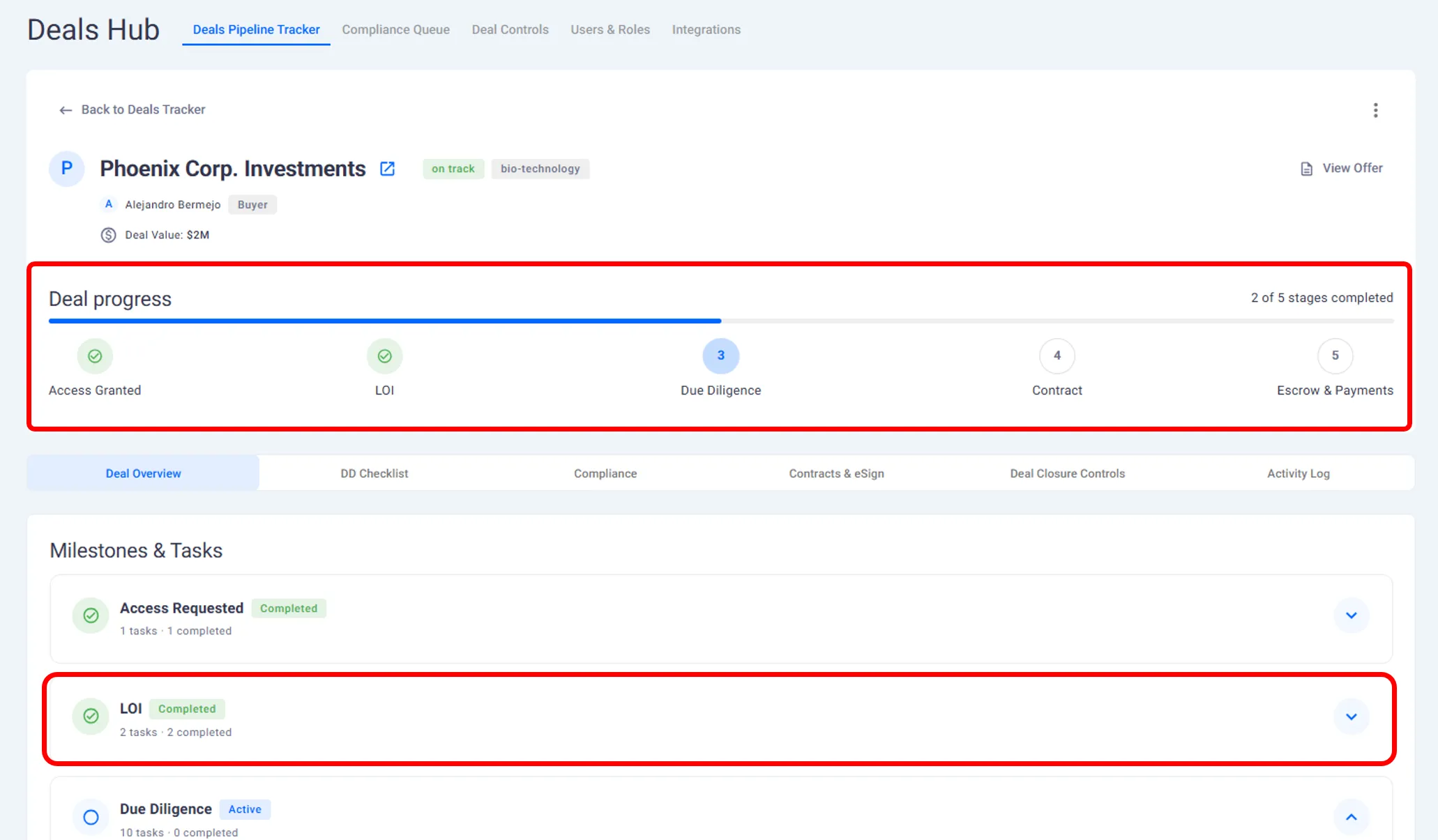Click the LOI milestone completed check circle
Viewport: 1438px width, 840px height.
click(91, 716)
